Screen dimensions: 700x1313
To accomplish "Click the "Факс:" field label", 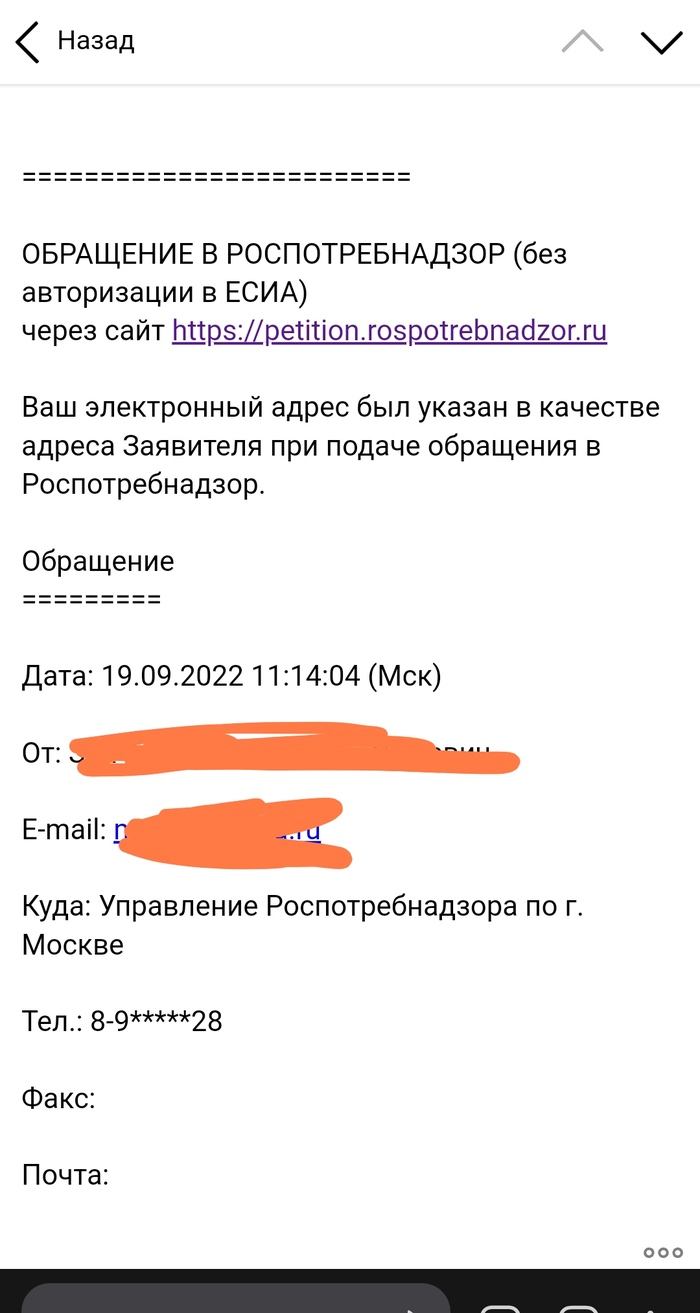I will (x=58, y=1099).
